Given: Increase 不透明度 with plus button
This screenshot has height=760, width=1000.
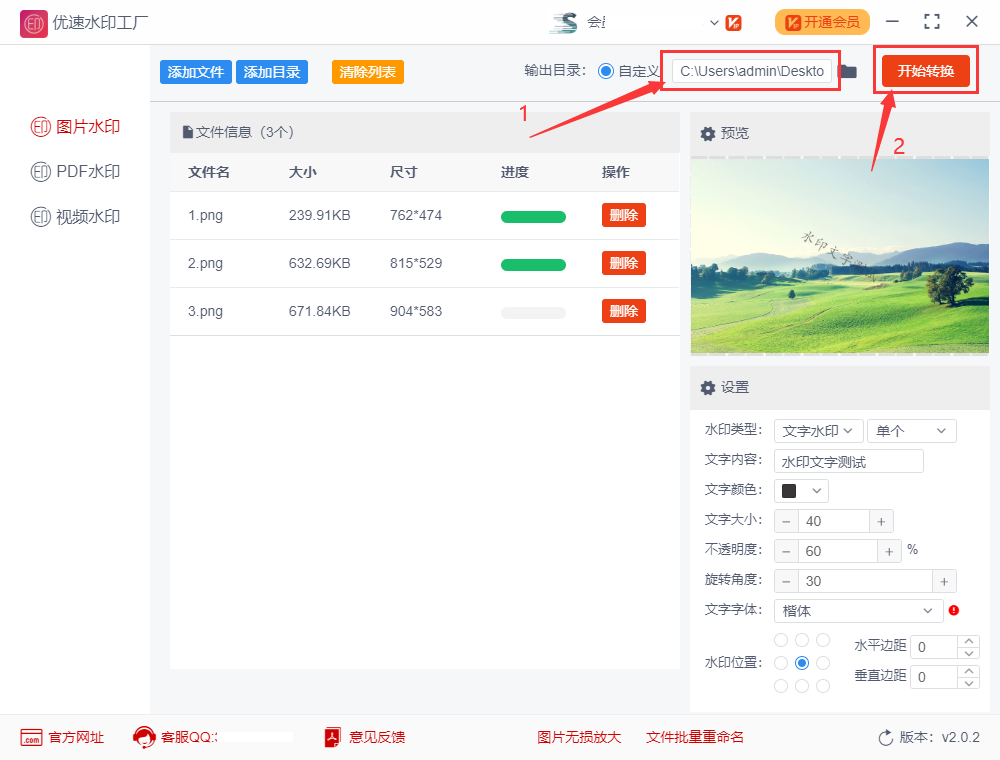Looking at the screenshot, I should (x=889, y=552).
